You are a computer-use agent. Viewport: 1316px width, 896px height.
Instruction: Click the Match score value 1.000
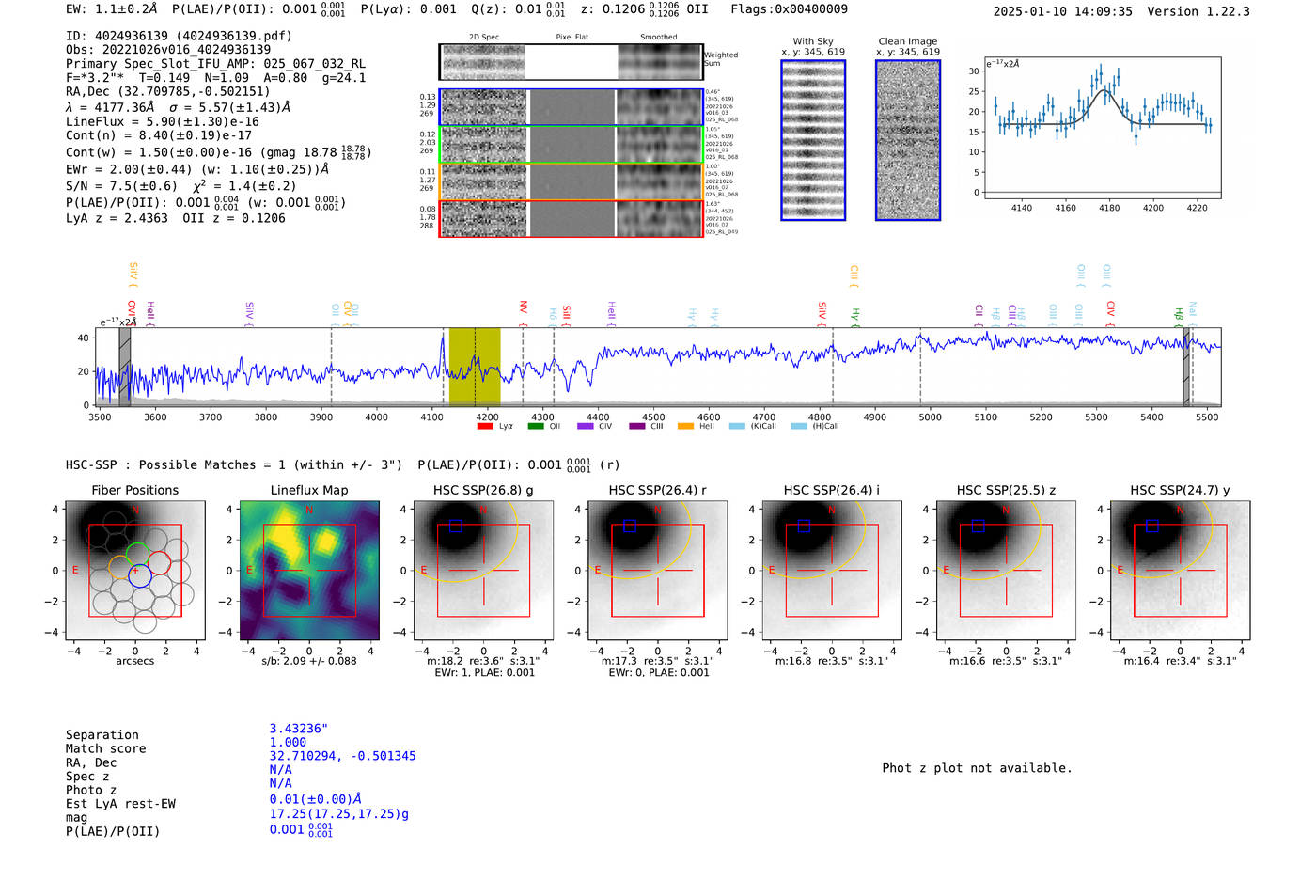[x=288, y=742]
